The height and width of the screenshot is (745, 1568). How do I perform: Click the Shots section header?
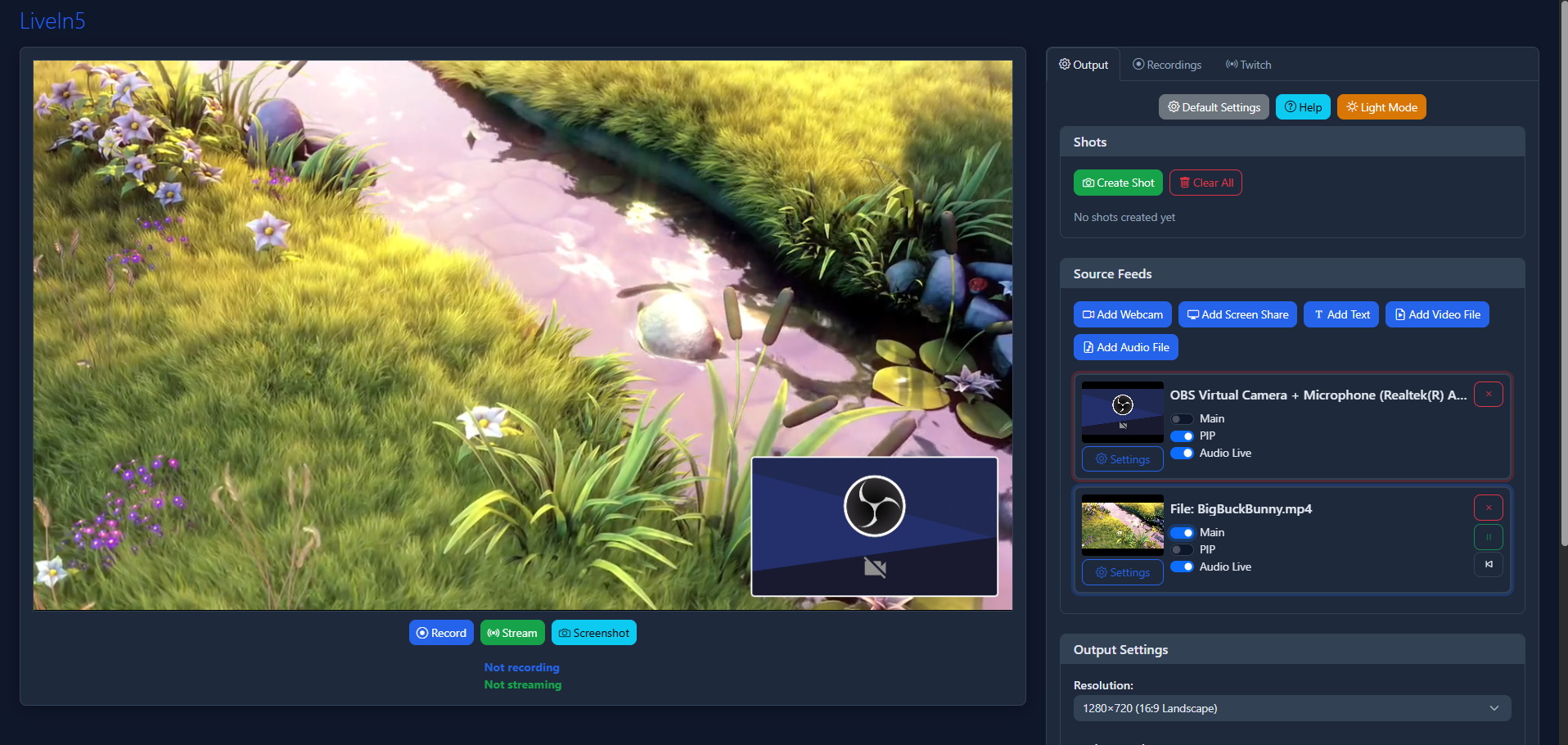point(1292,142)
